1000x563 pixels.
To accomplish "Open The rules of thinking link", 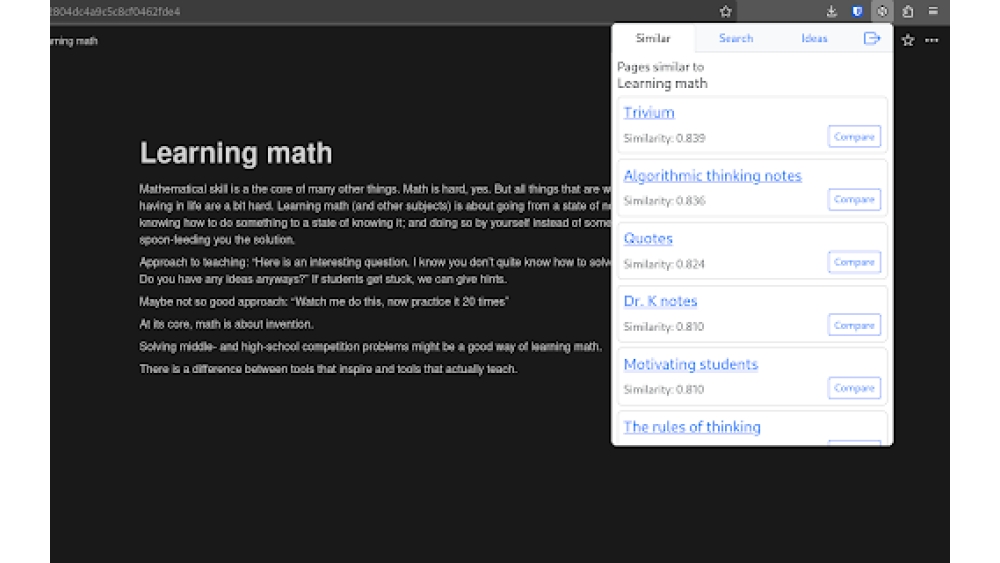I will coord(692,427).
